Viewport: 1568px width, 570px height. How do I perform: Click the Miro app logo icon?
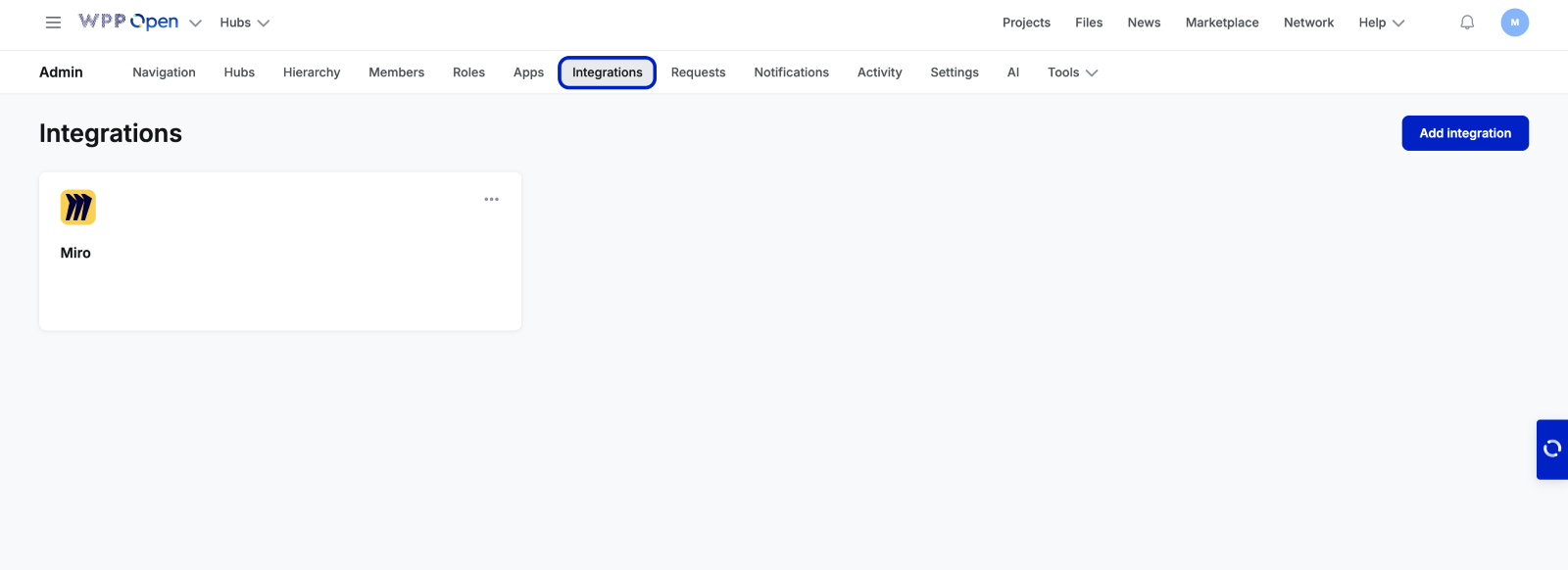click(78, 208)
